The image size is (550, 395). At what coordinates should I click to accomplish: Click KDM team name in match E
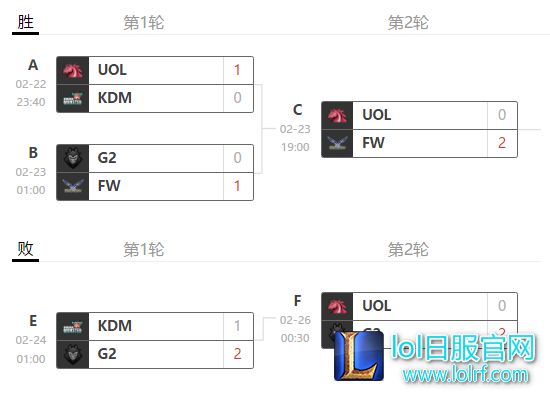tap(115, 326)
